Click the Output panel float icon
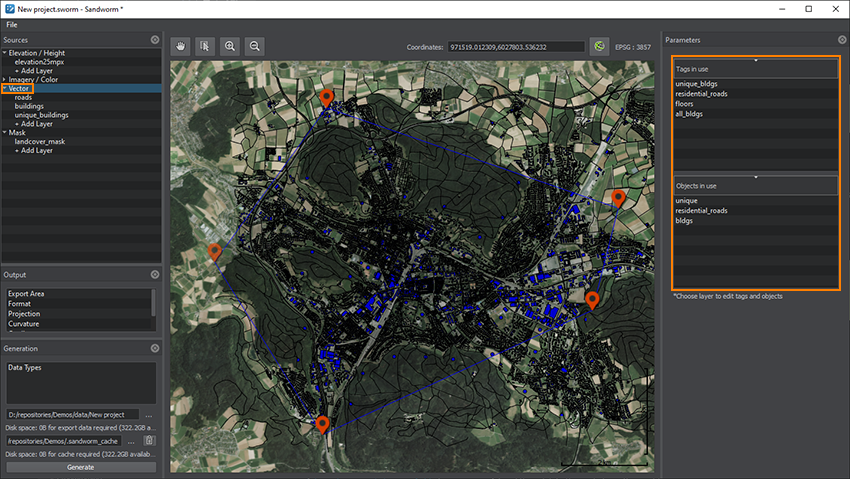 [x=155, y=275]
